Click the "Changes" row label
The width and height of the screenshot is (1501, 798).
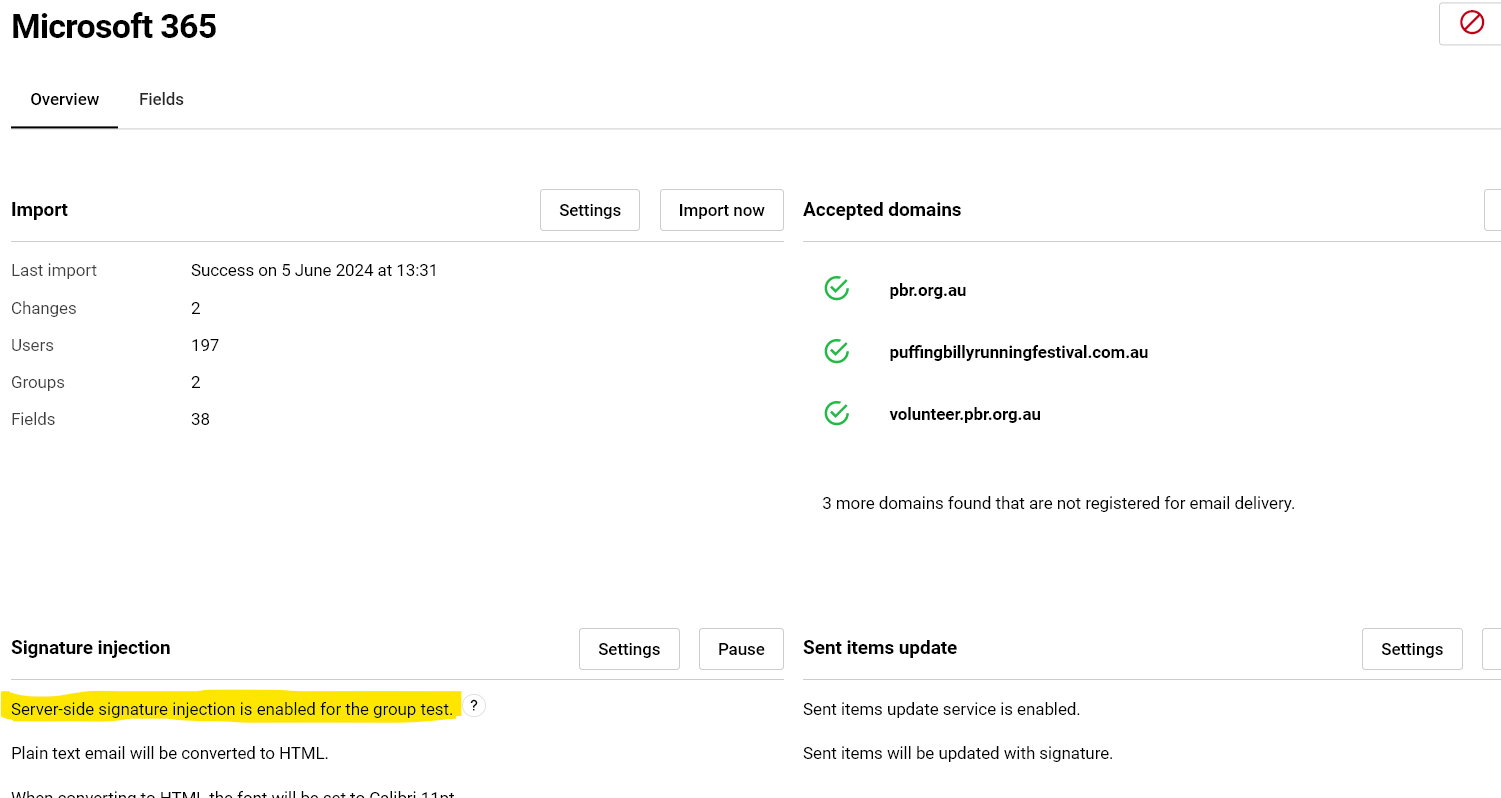tap(44, 308)
